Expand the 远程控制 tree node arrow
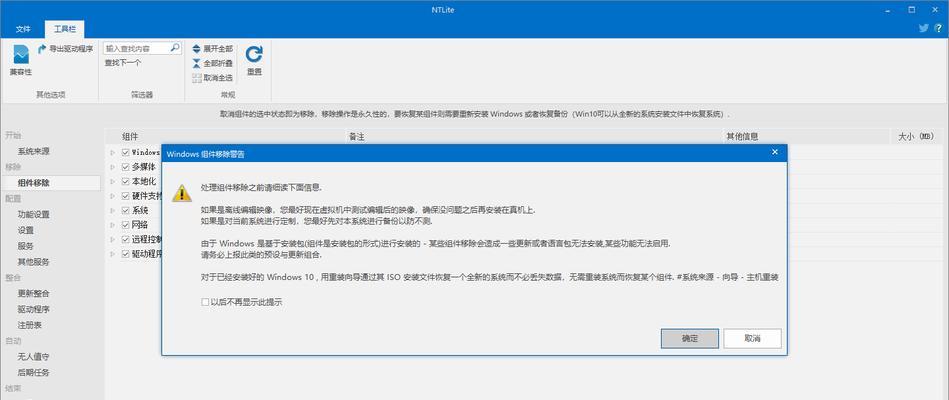 113,240
